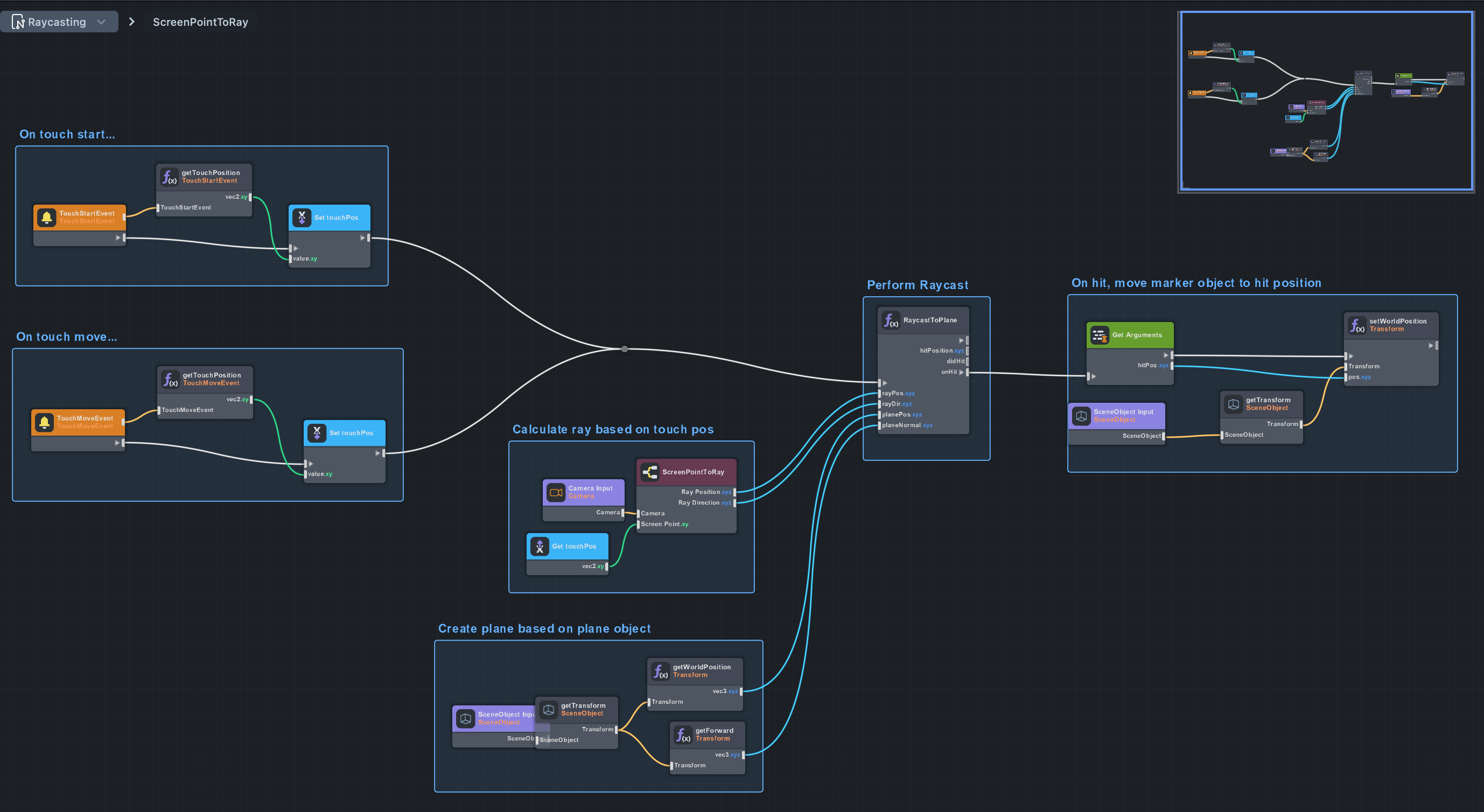Click the wire junction point between touch groups
This screenshot has height=812, width=1484.
tap(625, 349)
